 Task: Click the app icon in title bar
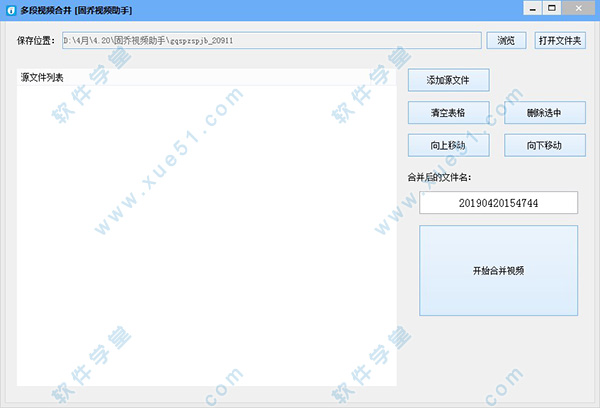coord(9,9)
